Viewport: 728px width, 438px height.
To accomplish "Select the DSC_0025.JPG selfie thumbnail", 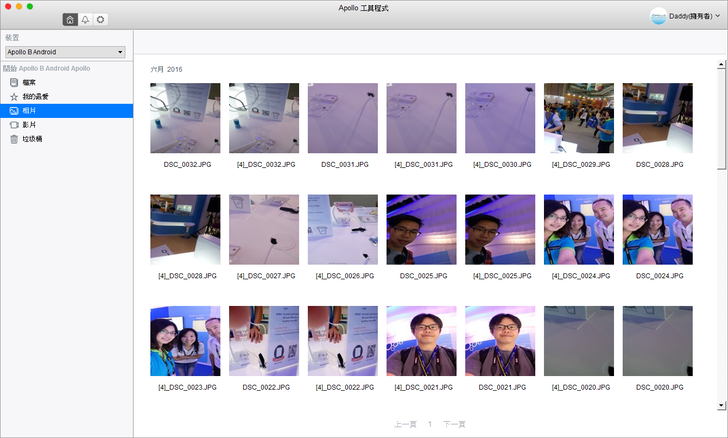I will click(x=421, y=230).
